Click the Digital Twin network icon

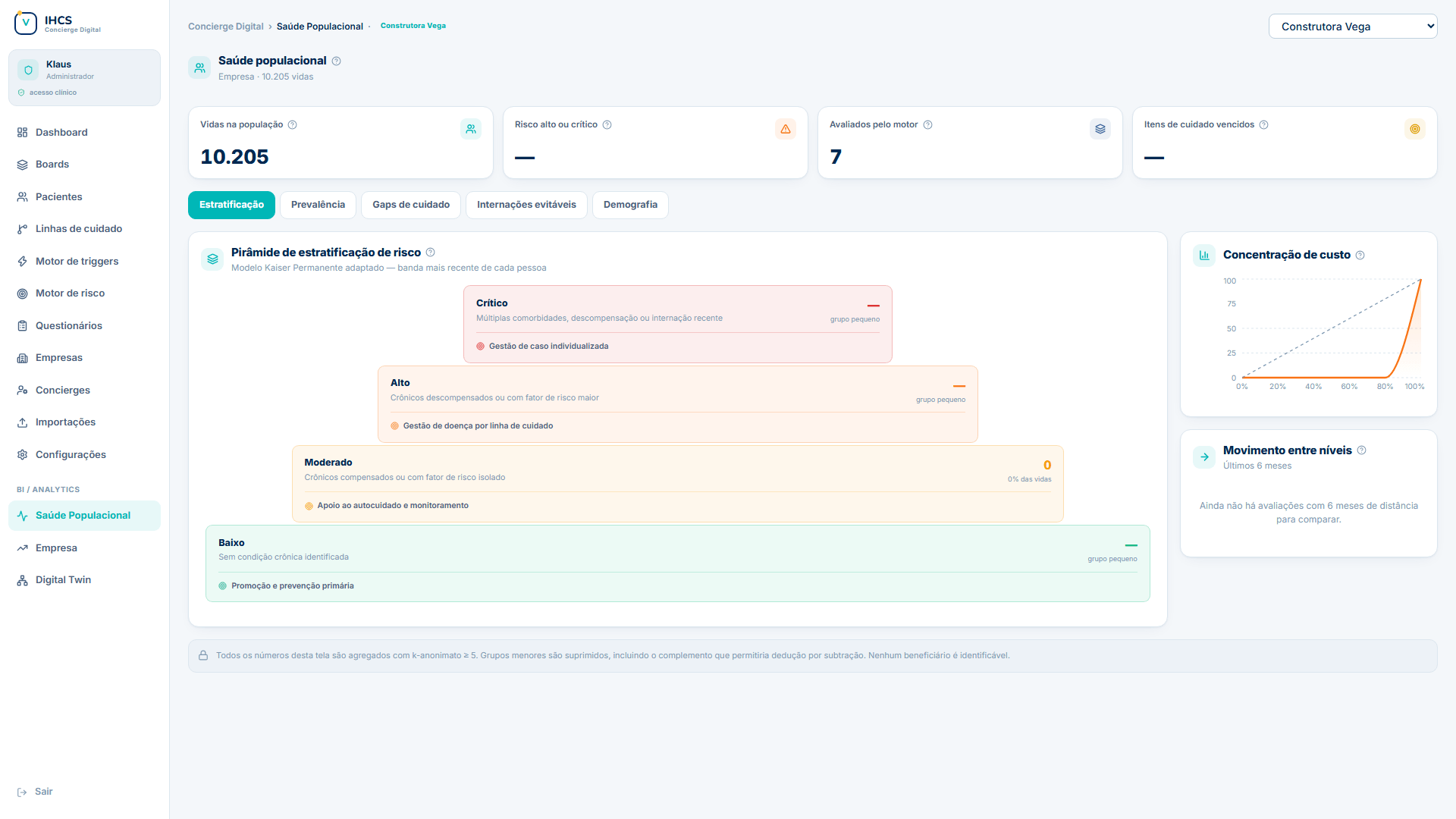[22, 580]
